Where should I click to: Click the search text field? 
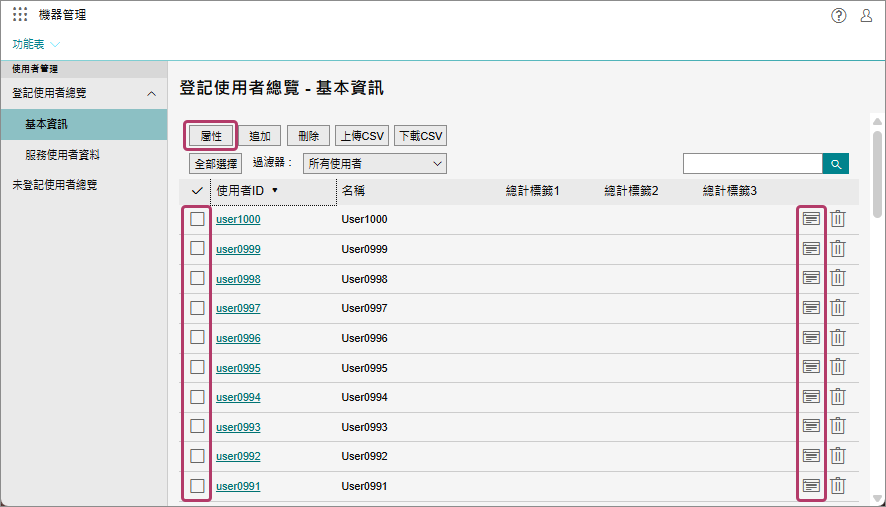point(752,163)
